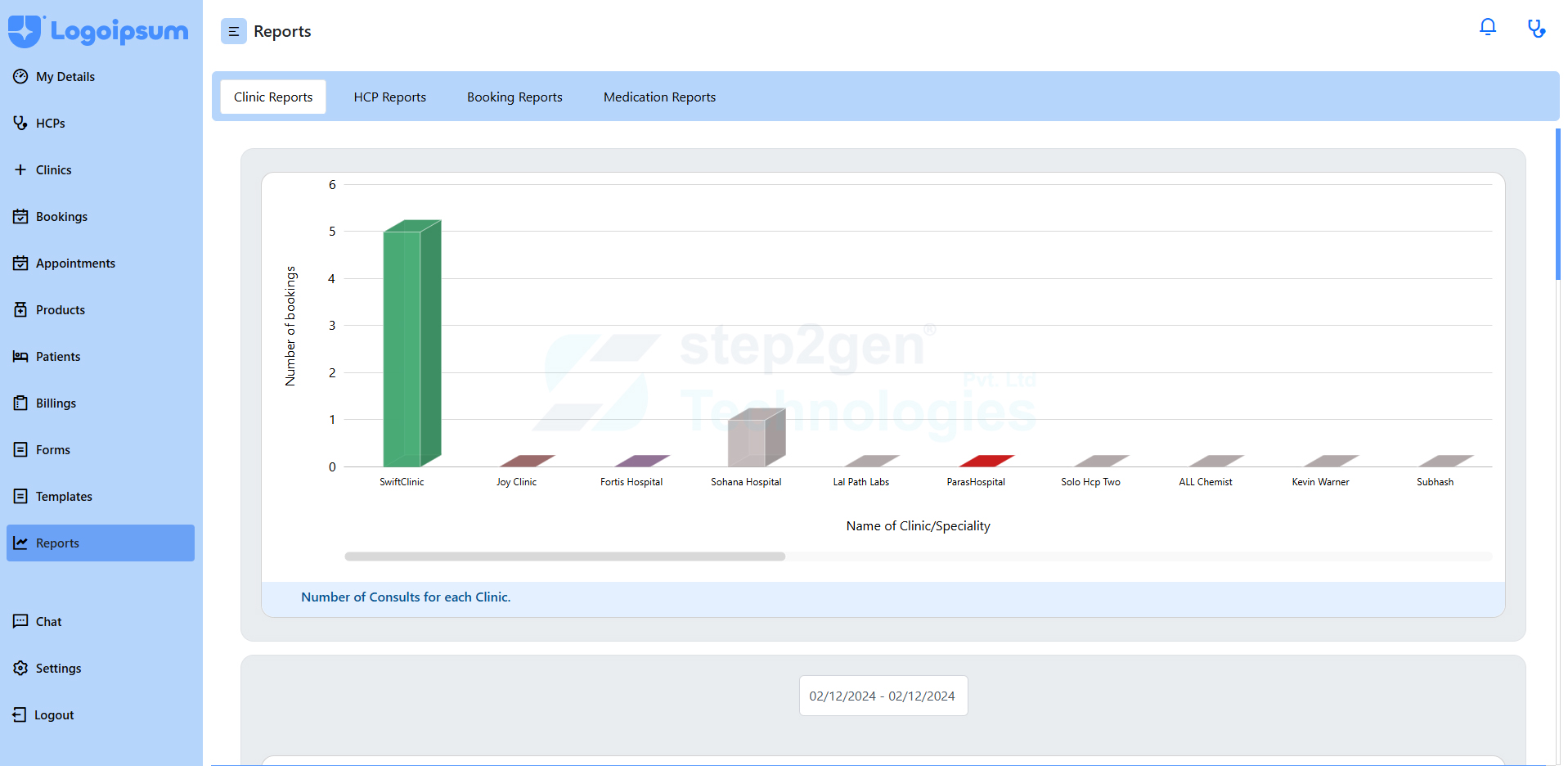The height and width of the screenshot is (766, 1568).
Task: Click the Reports page heading
Action: pyautogui.click(x=282, y=31)
